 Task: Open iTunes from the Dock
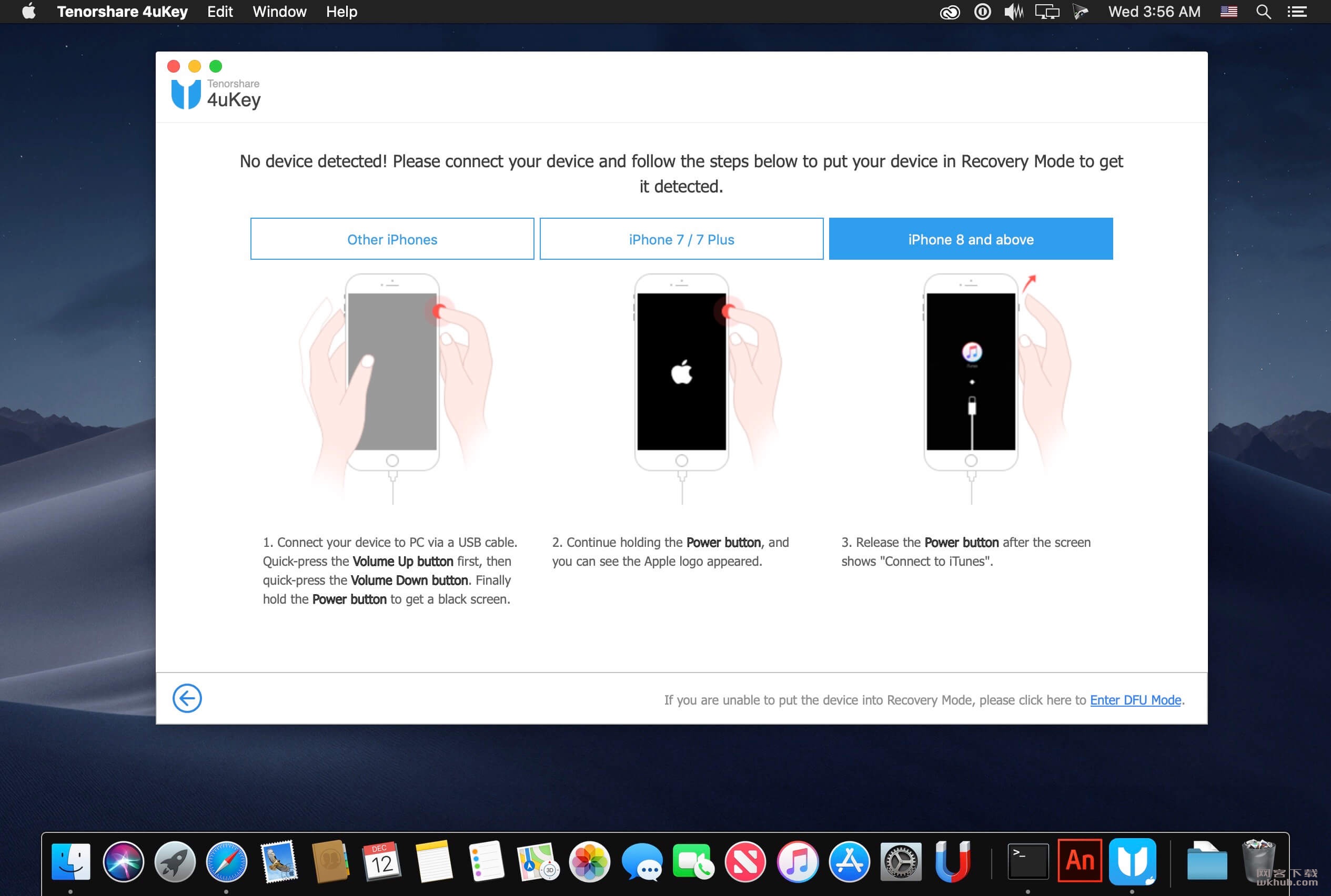pos(797,861)
